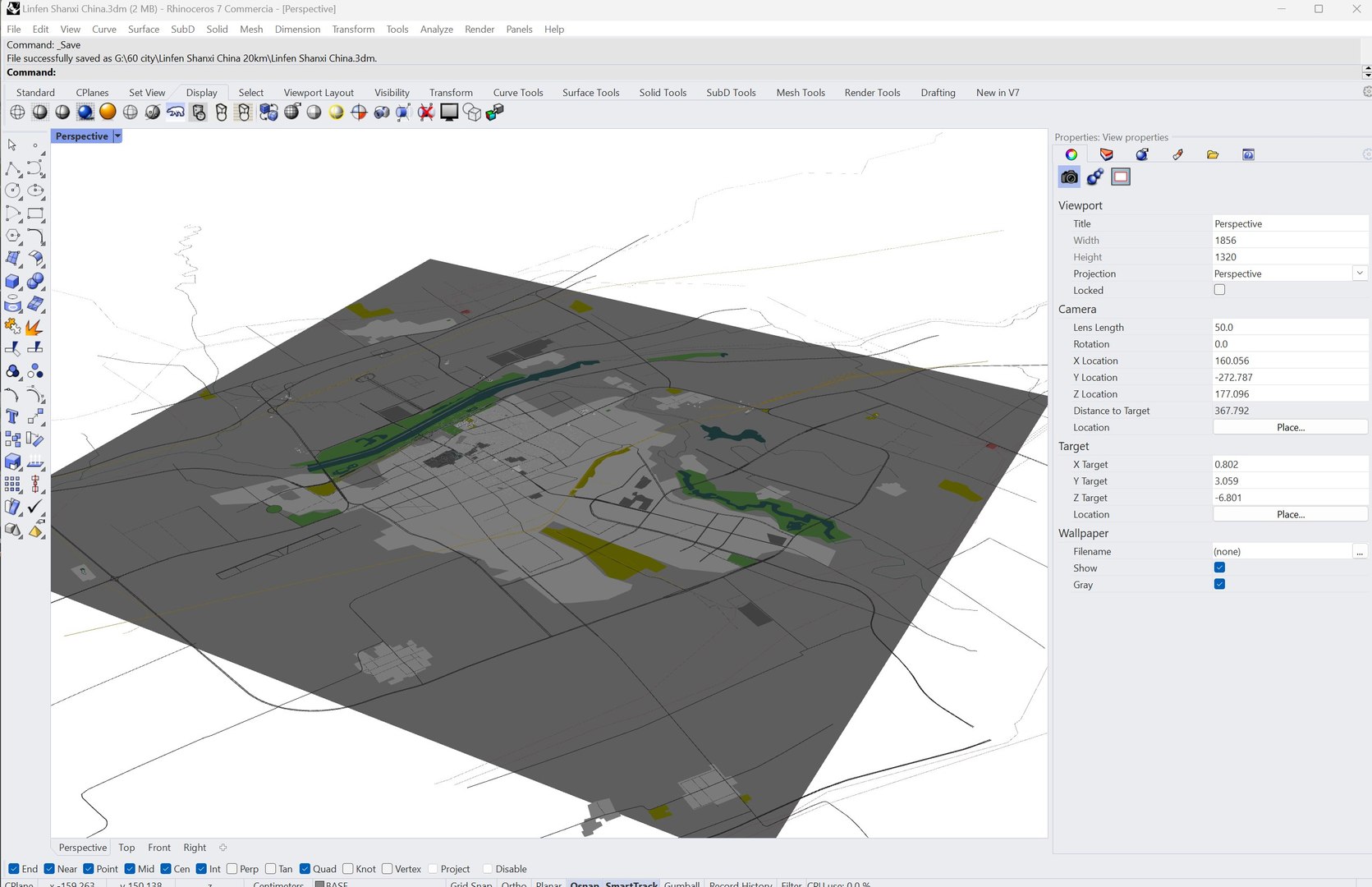
Task: Open the camera view properties icon
Action: [x=1069, y=177]
